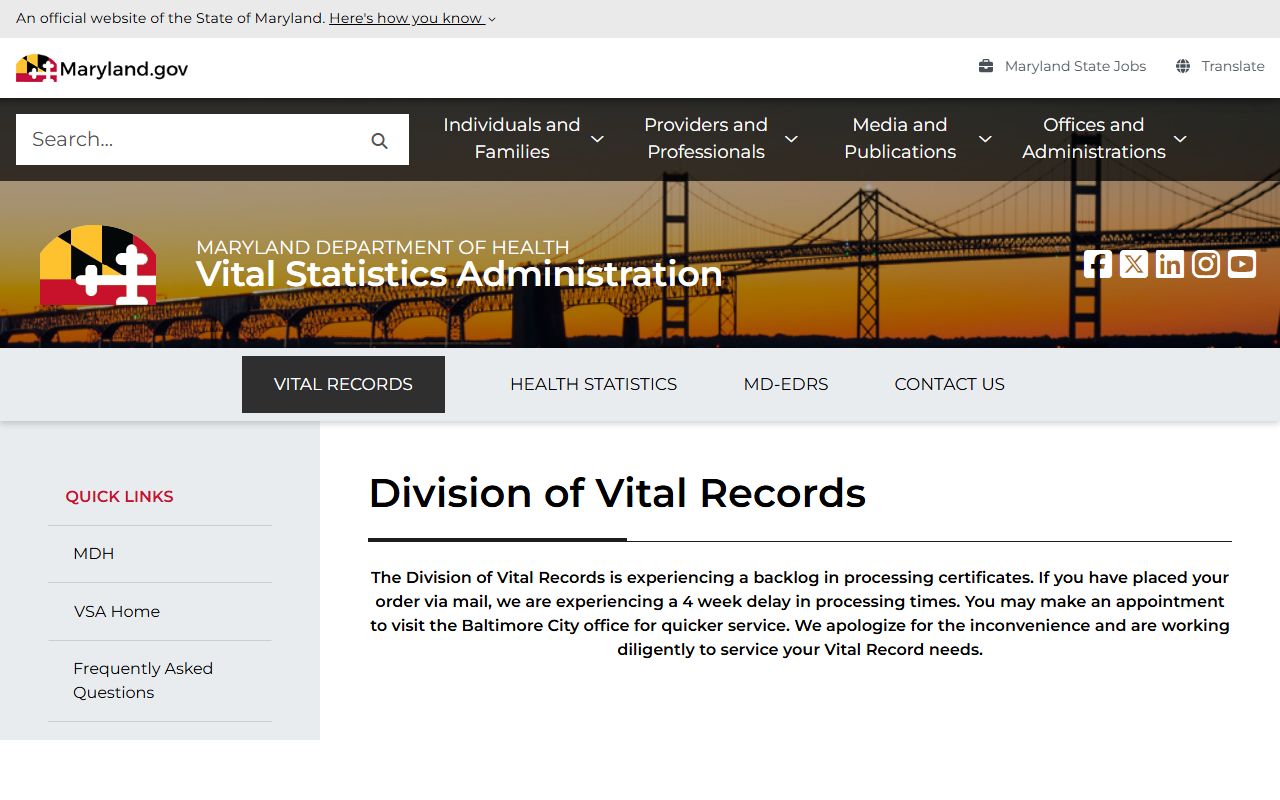
Task: Expand "Here's how you know" disclosure
Action: (x=412, y=18)
